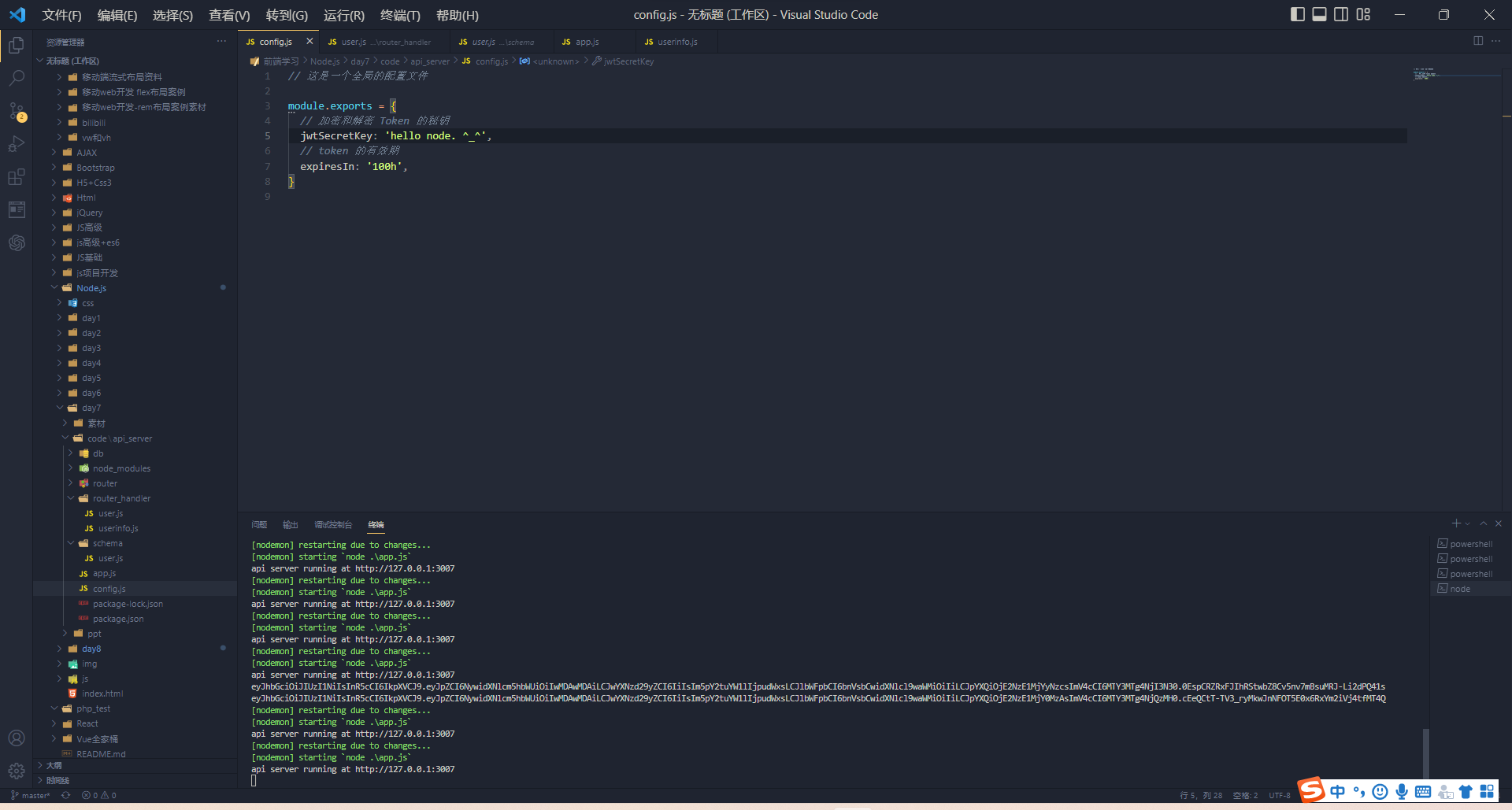
Task: Open the Extensions view
Action: tap(17, 177)
